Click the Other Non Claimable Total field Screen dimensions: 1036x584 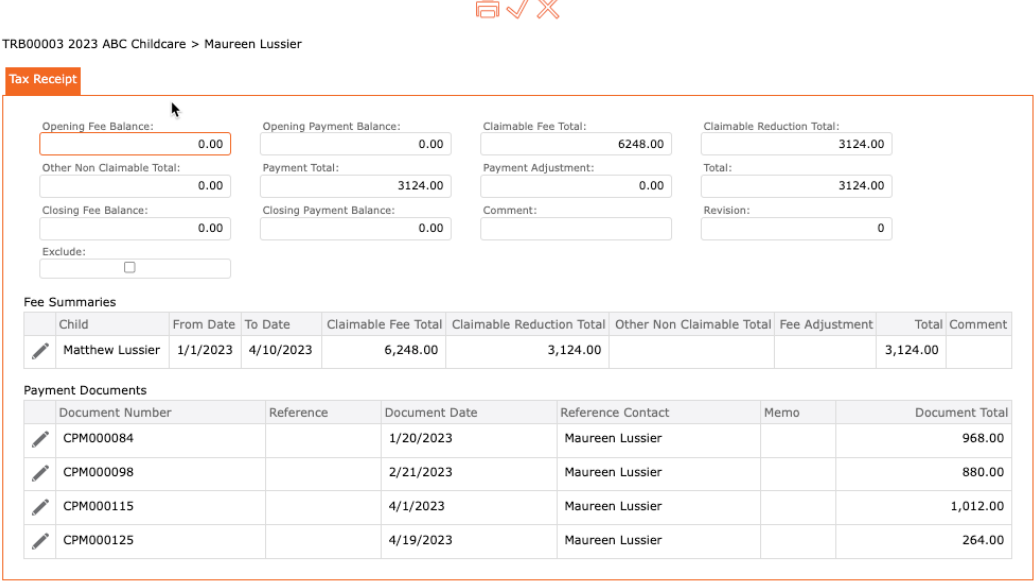click(x=135, y=186)
